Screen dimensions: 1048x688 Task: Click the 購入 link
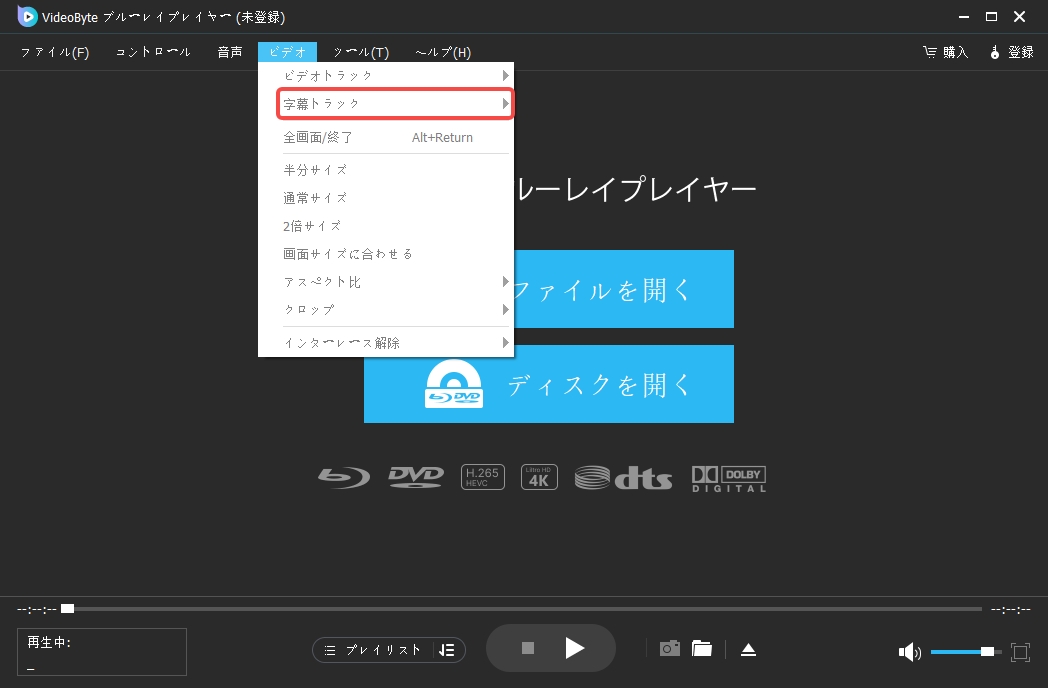coord(956,52)
